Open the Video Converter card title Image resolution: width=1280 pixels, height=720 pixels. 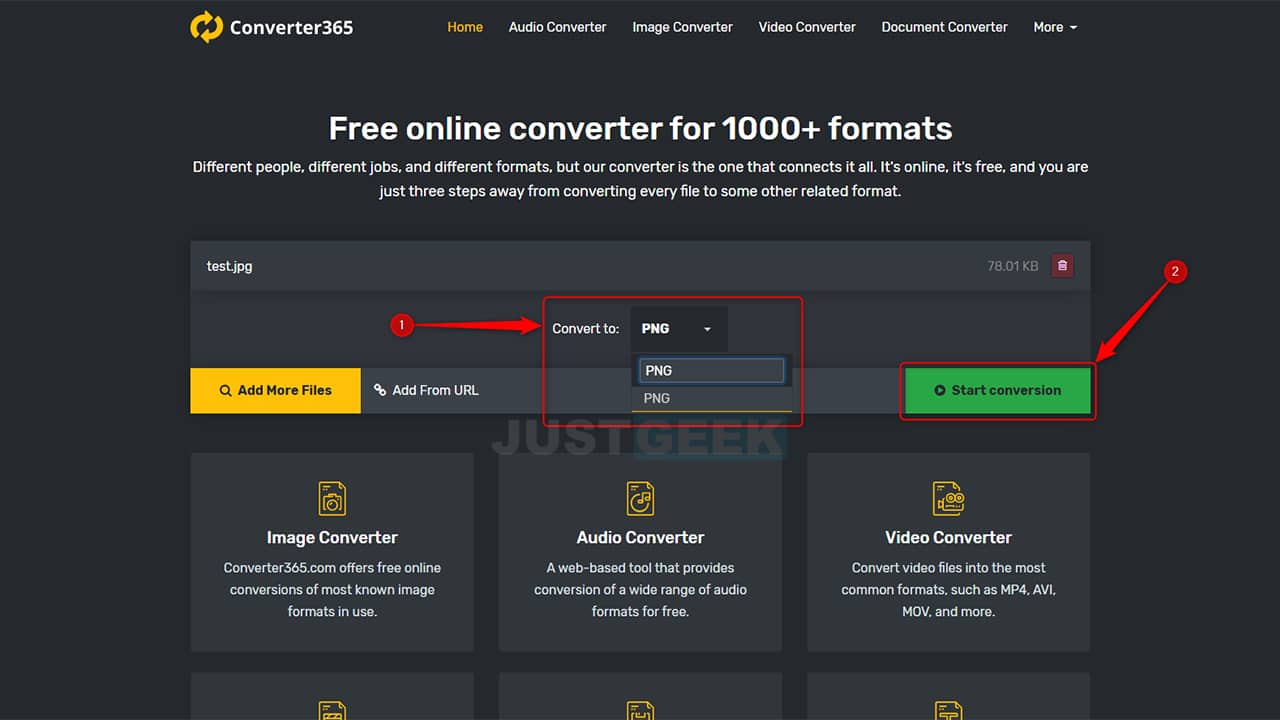coord(948,538)
